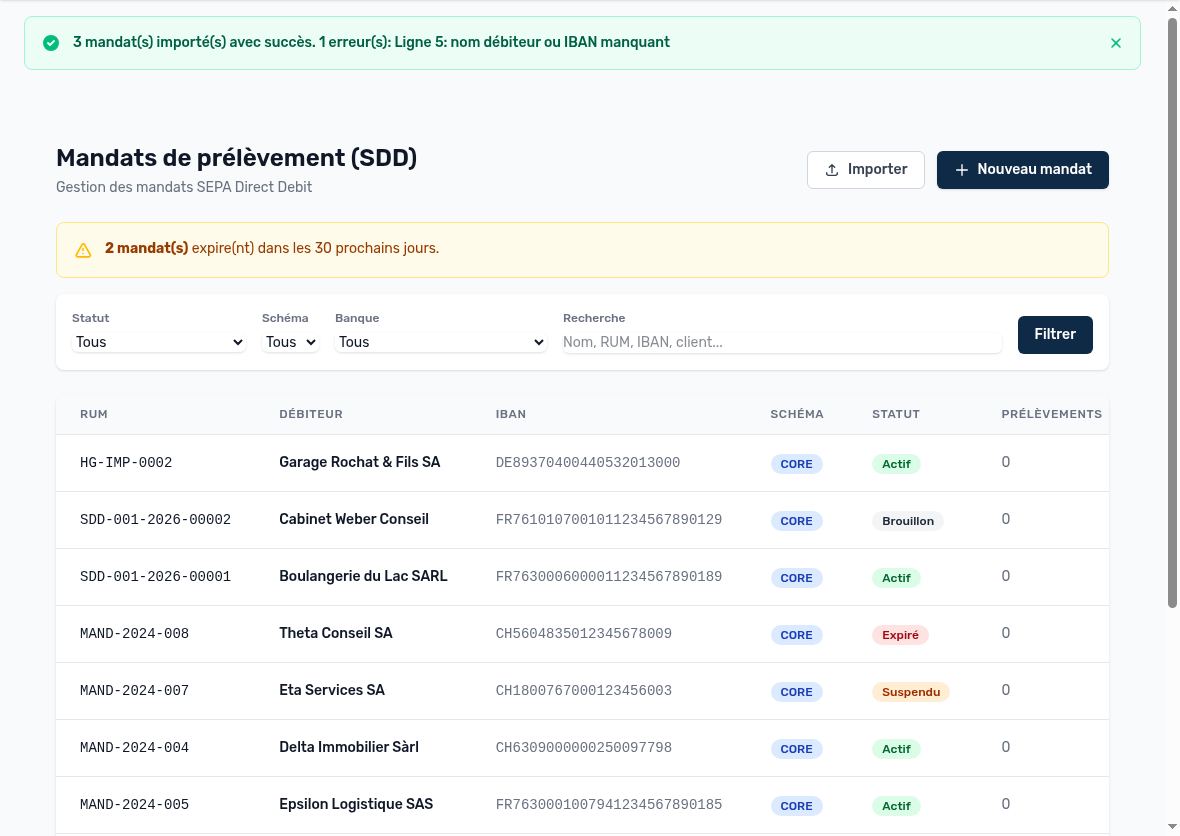The width and height of the screenshot is (1180, 836).
Task: Click the SCHÉMA column header
Action: point(797,414)
